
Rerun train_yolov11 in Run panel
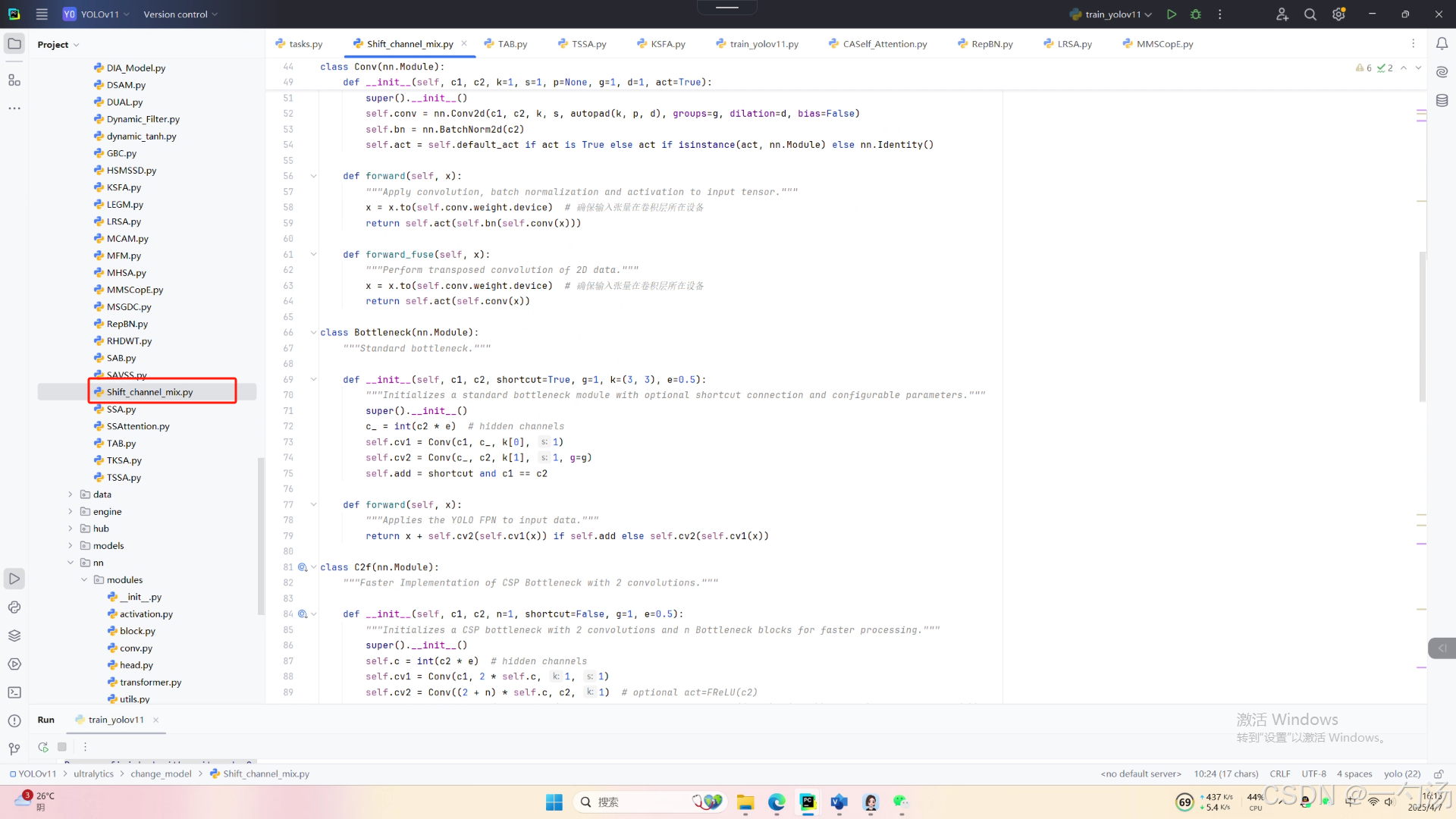point(43,747)
